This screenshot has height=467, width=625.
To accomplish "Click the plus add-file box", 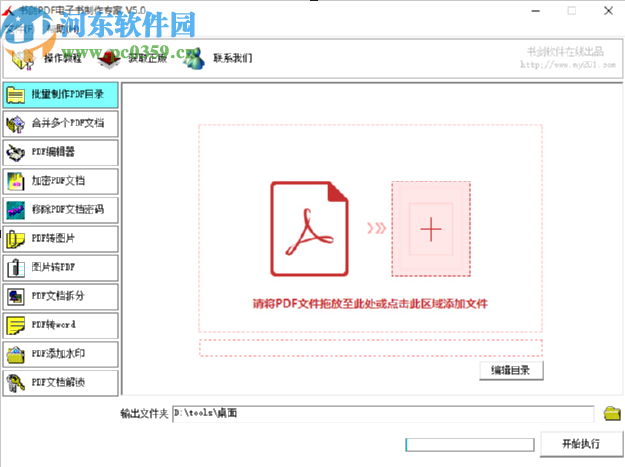I will coord(431,229).
